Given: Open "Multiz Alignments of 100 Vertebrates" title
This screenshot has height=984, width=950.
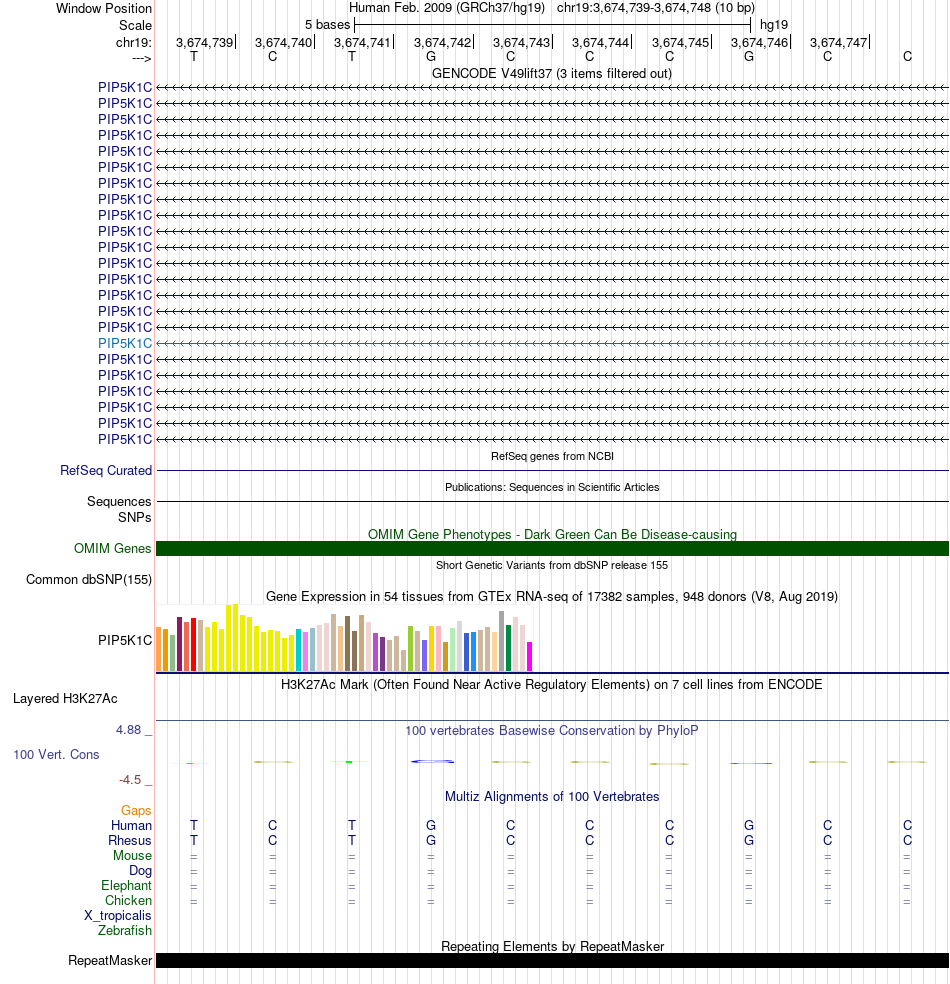Looking at the screenshot, I should [552, 796].
